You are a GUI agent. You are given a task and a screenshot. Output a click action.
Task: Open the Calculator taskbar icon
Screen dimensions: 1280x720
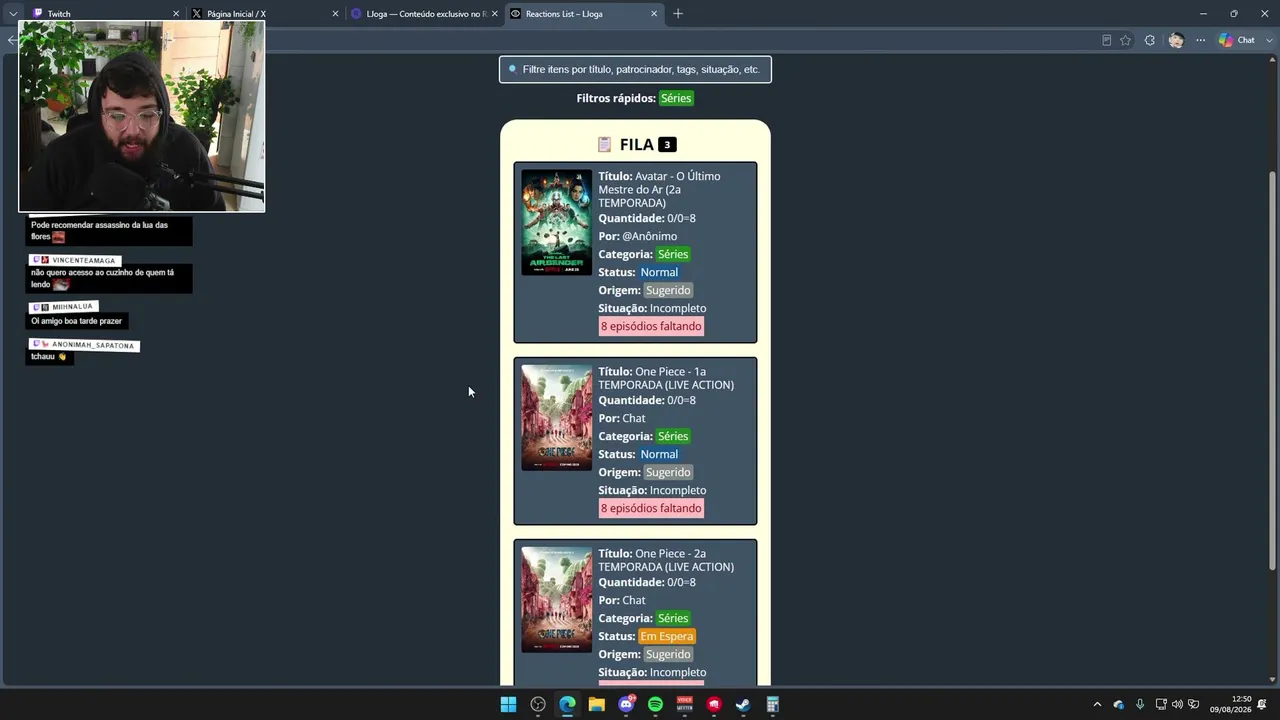pyautogui.click(x=773, y=704)
